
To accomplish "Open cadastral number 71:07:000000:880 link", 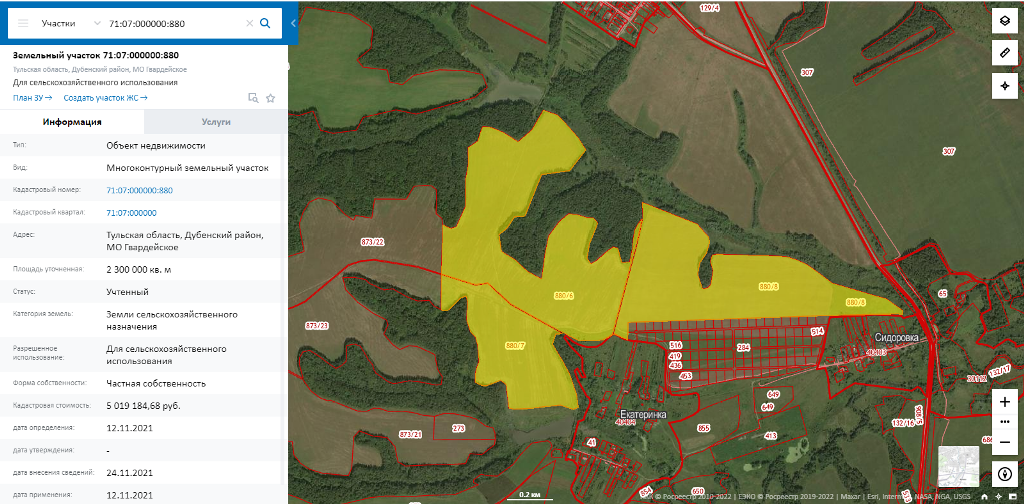I will coord(139,190).
